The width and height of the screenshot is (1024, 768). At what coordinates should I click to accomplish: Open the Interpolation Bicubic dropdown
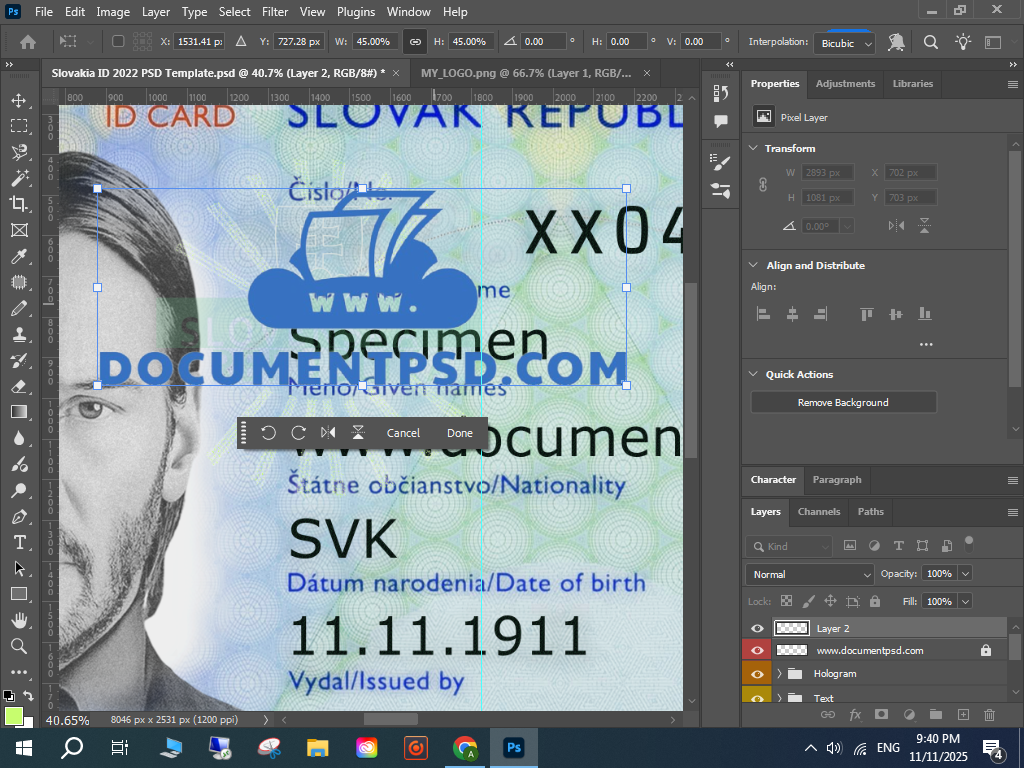click(847, 43)
